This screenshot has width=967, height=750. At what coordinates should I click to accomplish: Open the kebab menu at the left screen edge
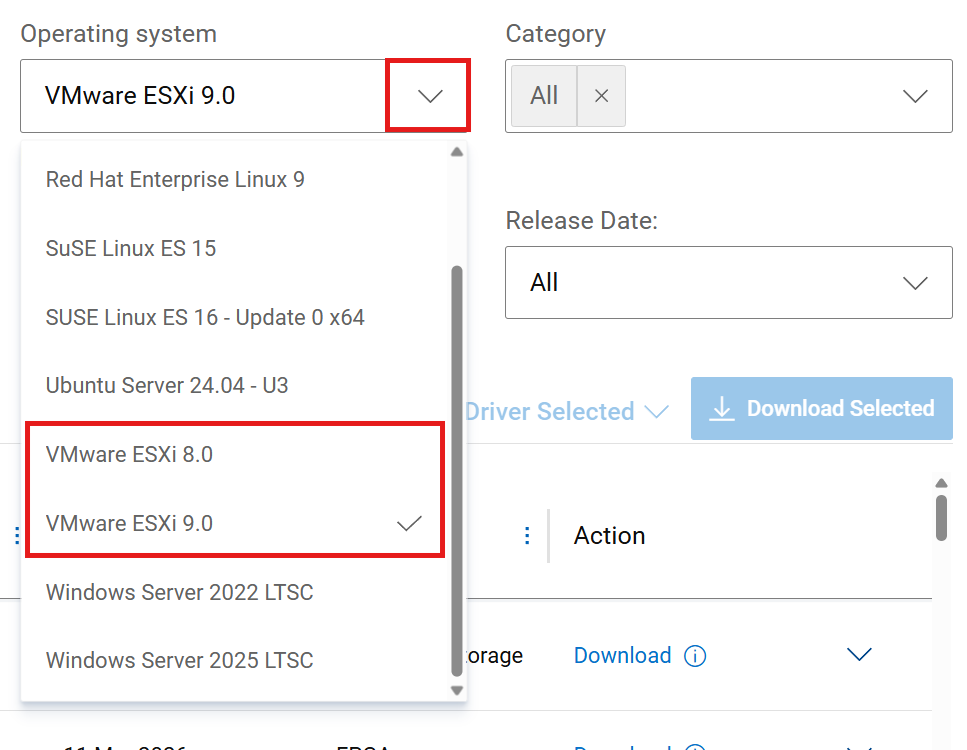16,535
